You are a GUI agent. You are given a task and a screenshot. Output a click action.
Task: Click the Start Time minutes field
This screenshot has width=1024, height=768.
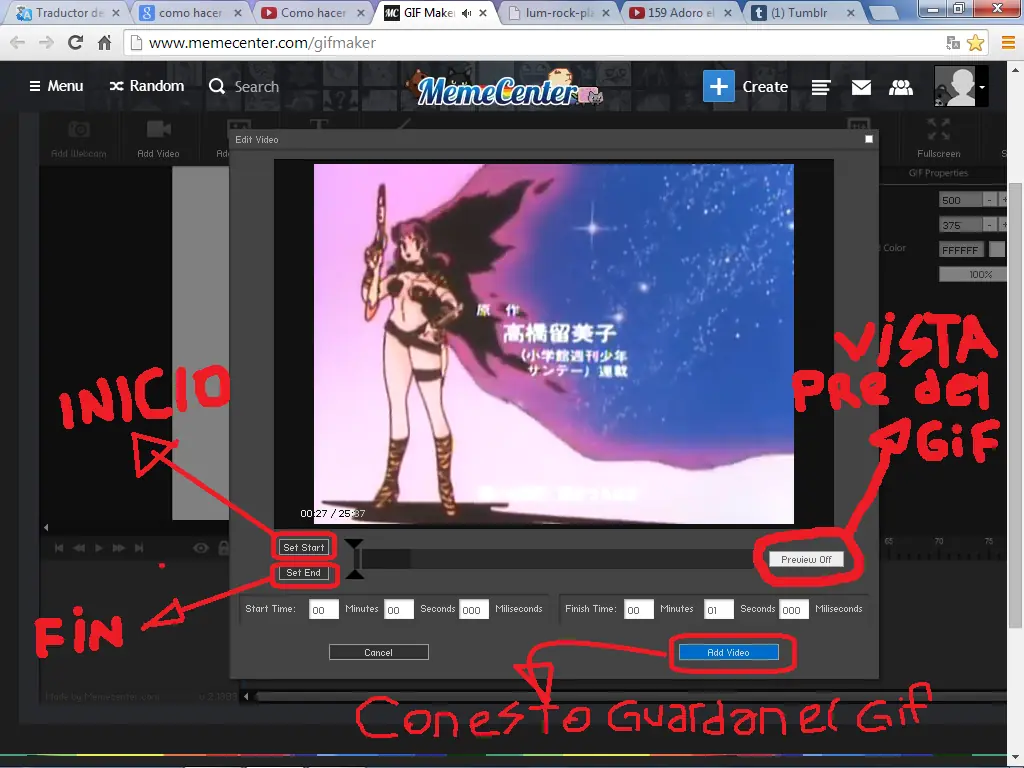[324, 609]
